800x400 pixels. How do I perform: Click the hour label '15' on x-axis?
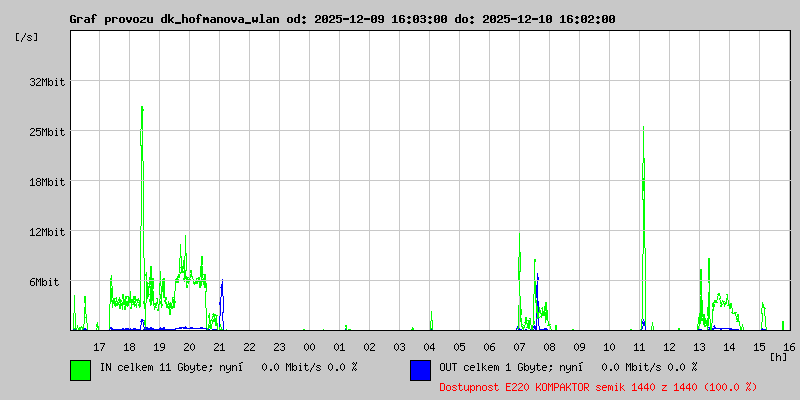pos(760,347)
